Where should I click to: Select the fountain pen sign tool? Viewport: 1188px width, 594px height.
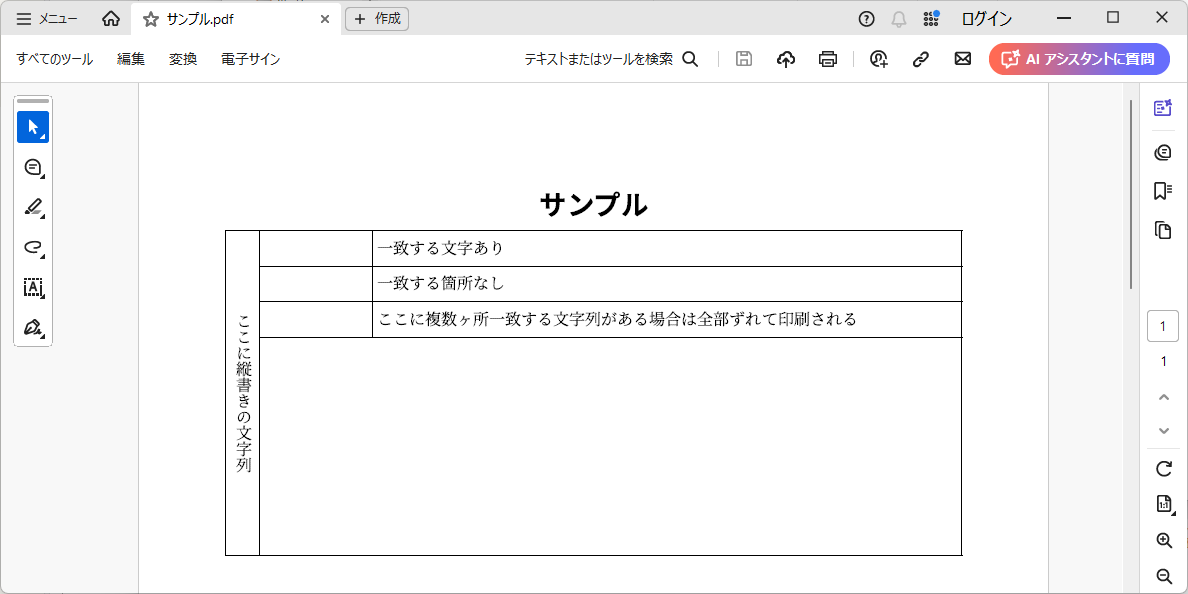[33, 327]
